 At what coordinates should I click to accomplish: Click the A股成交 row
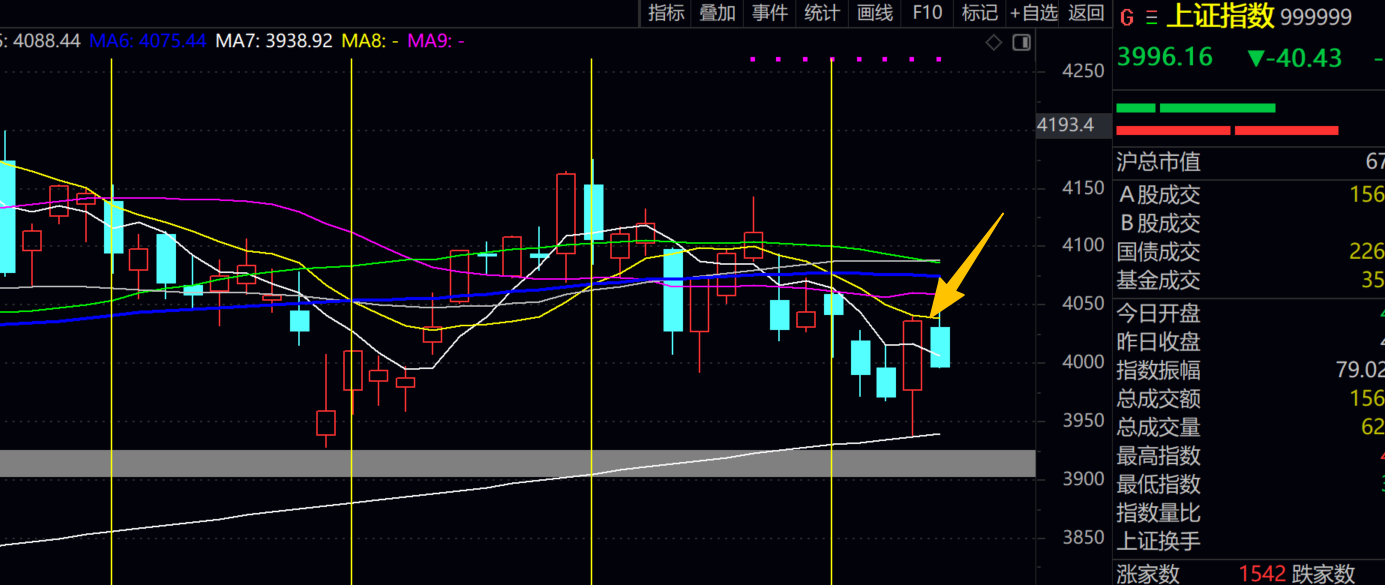[1249, 195]
